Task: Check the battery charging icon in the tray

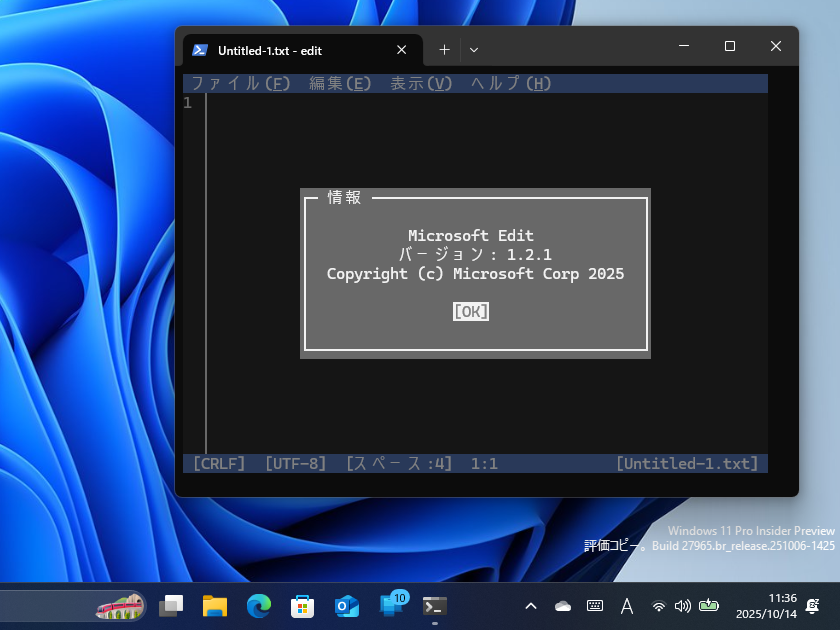Action: click(x=710, y=605)
